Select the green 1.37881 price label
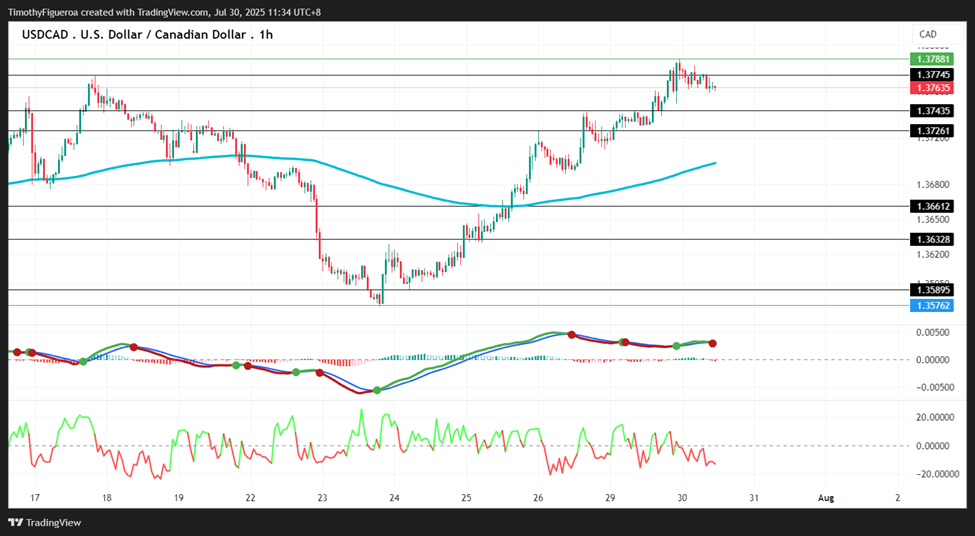The image size is (975, 536). tap(931, 59)
